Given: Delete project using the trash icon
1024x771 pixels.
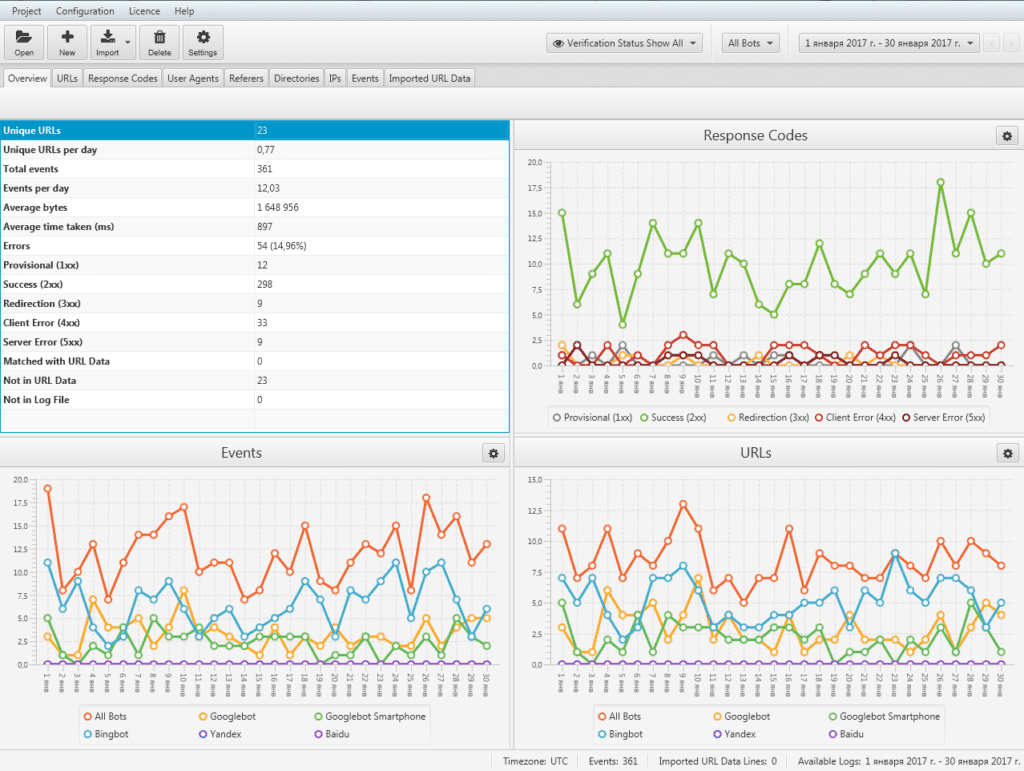Looking at the screenshot, I should [159, 42].
